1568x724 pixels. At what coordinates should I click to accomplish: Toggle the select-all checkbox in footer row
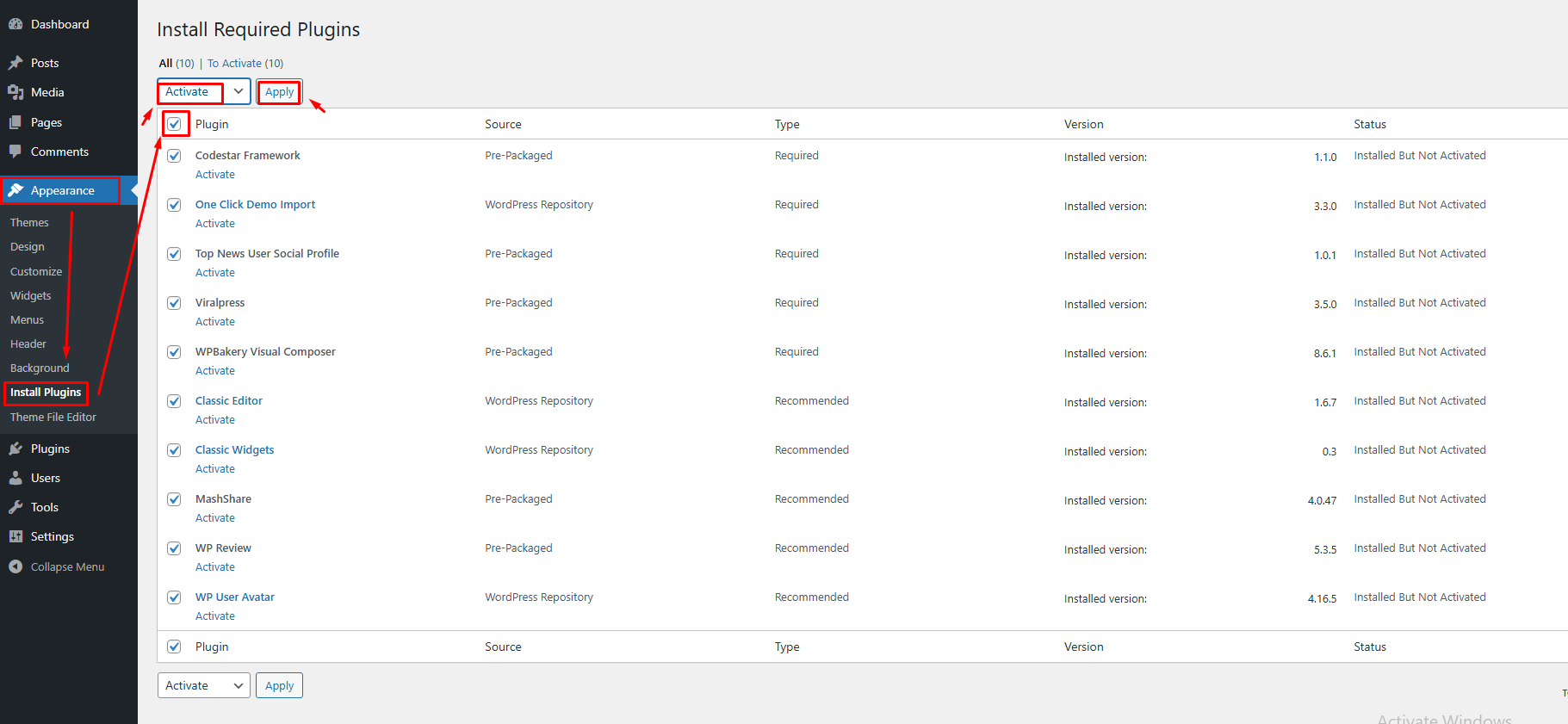click(x=174, y=647)
